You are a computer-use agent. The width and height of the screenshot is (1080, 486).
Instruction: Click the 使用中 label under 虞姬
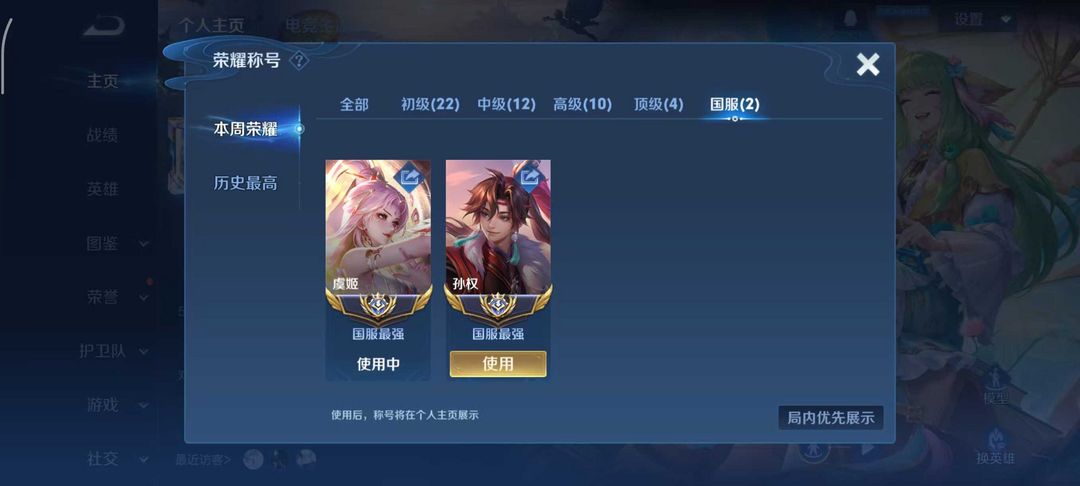[378, 364]
